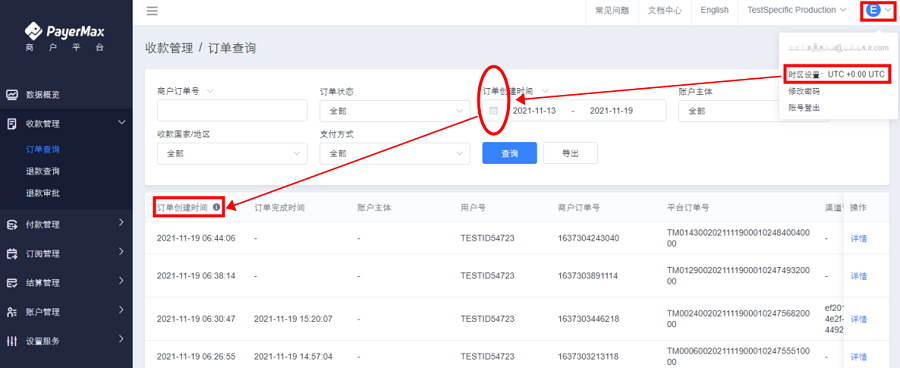The height and width of the screenshot is (368, 900).
Task: Choose 修改密码 from the account menu
Action: click(804, 91)
